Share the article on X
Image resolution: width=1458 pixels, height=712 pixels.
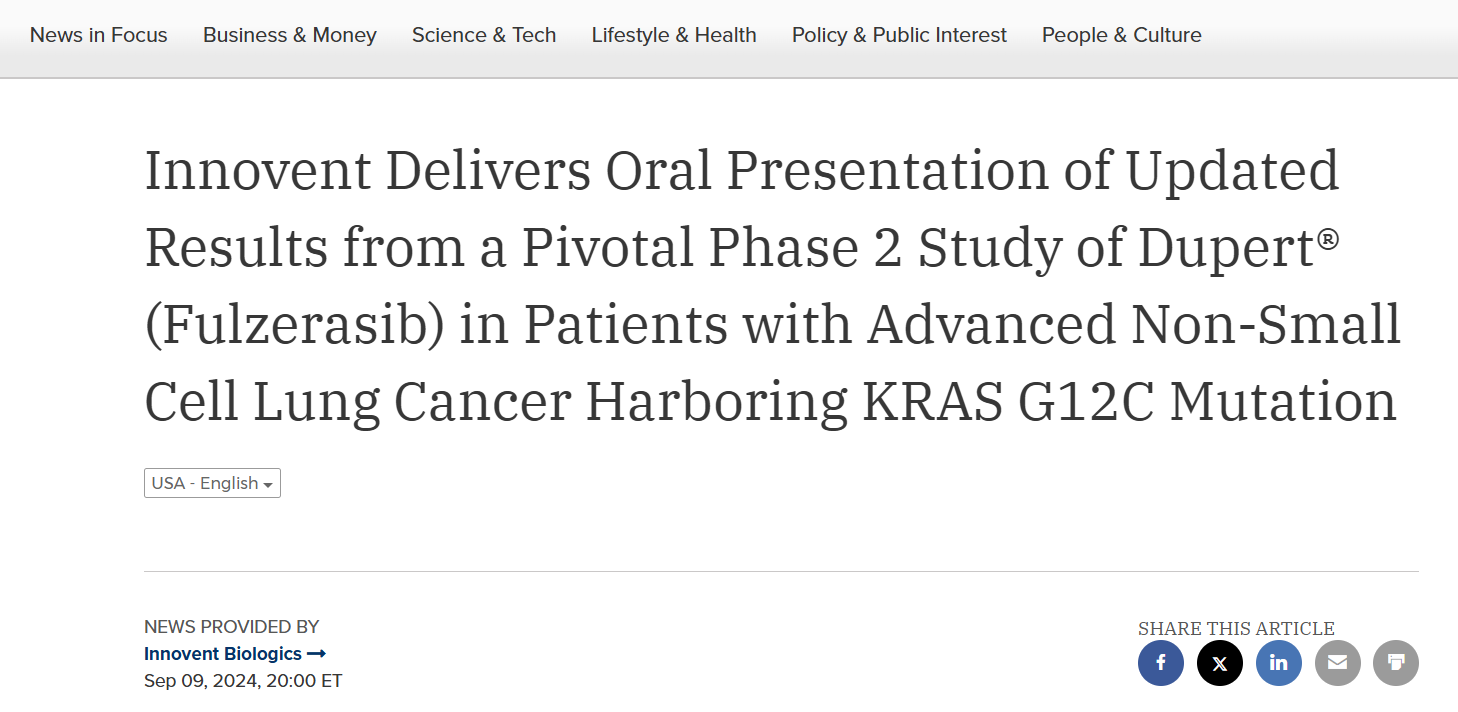(1220, 663)
